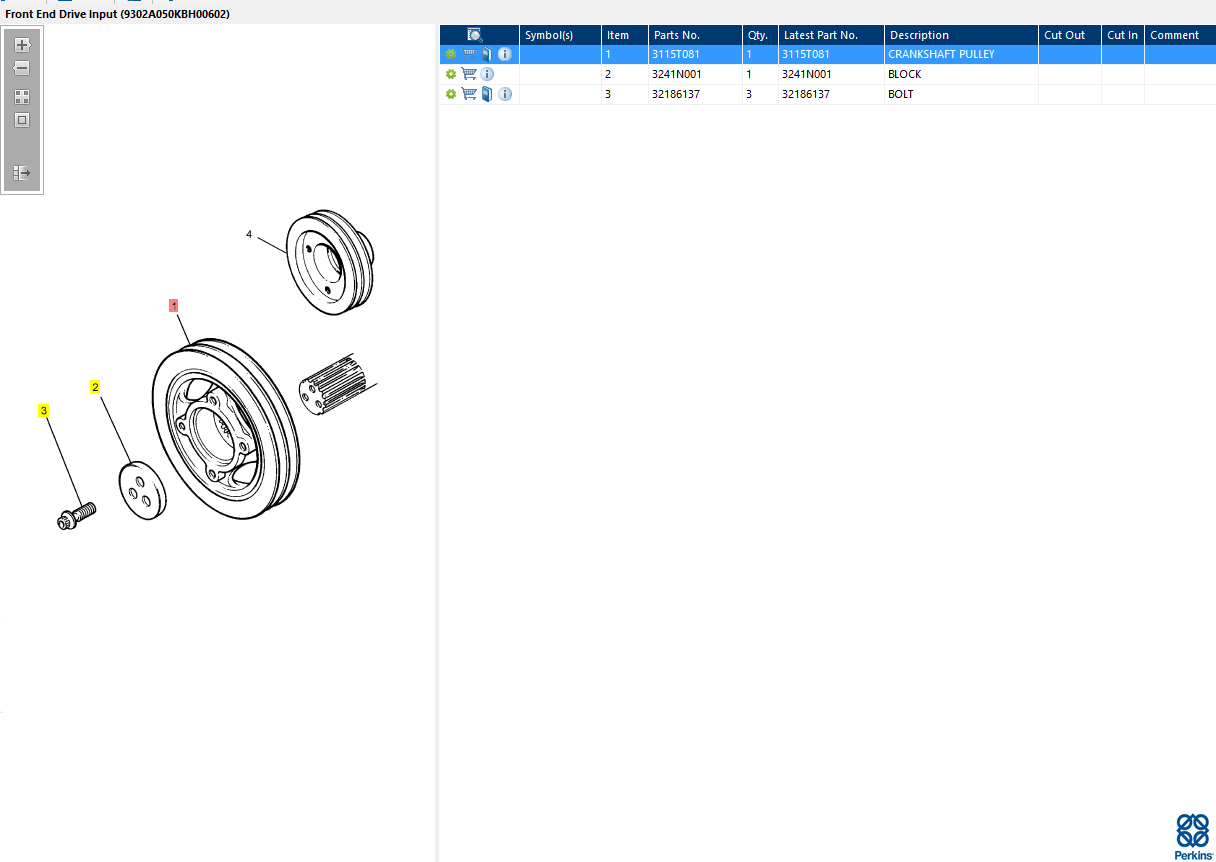
Task: Zoom in the diagram with plus button
Action: click(x=22, y=45)
